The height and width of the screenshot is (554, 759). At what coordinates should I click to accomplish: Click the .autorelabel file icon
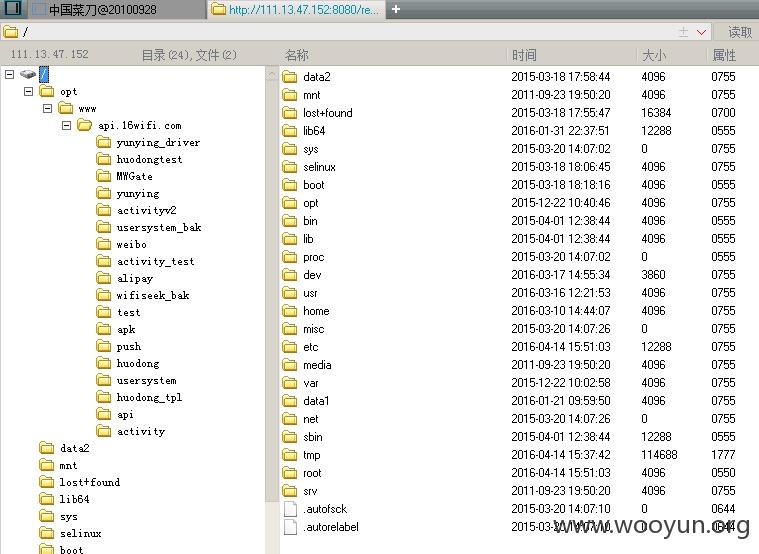(290, 527)
